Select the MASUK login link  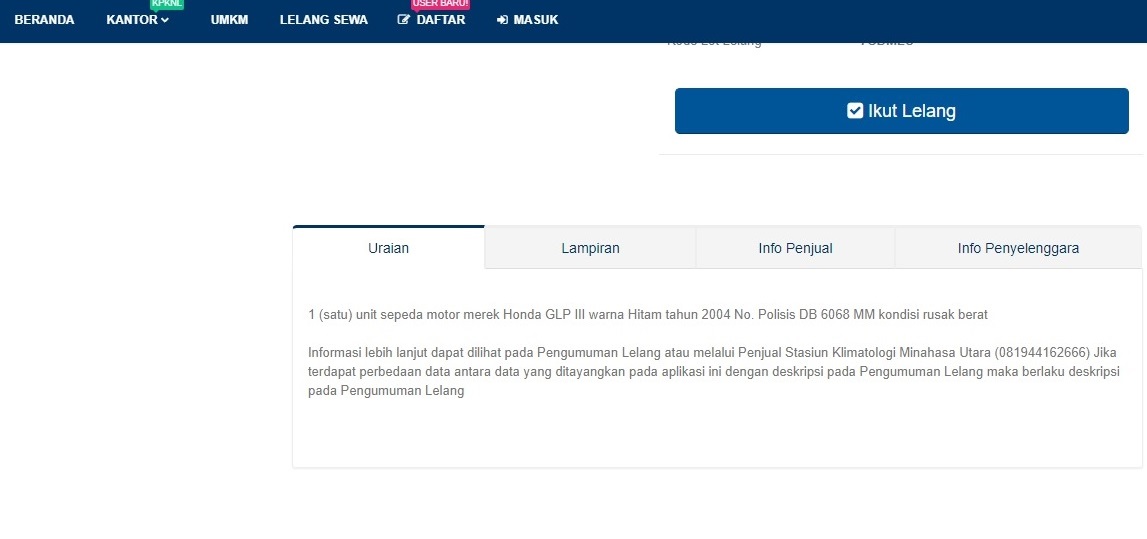coord(535,20)
